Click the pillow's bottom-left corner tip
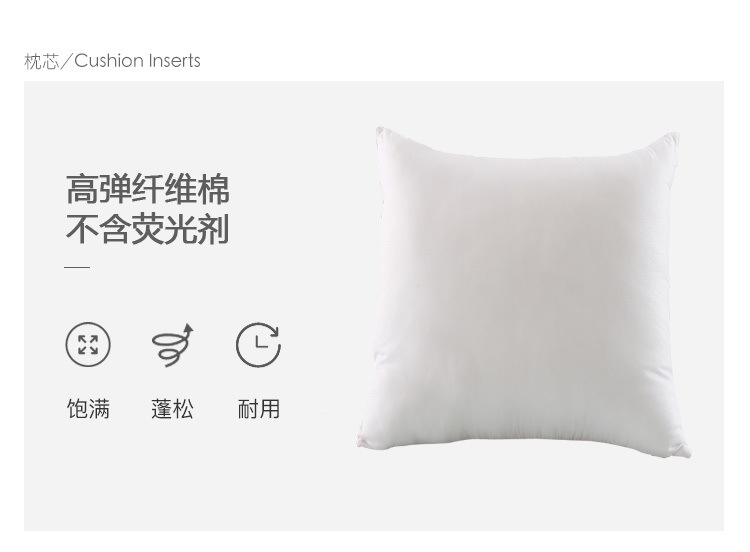The width and height of the screenshot is (750, 552). pyautogui.click(x=362, y=442)
